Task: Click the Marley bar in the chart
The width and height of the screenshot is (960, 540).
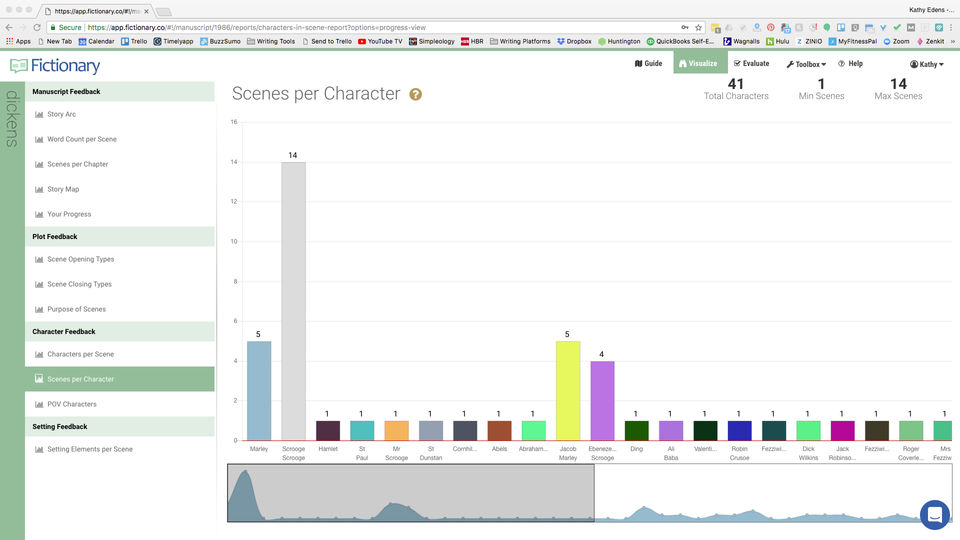Action: (259, 391)
